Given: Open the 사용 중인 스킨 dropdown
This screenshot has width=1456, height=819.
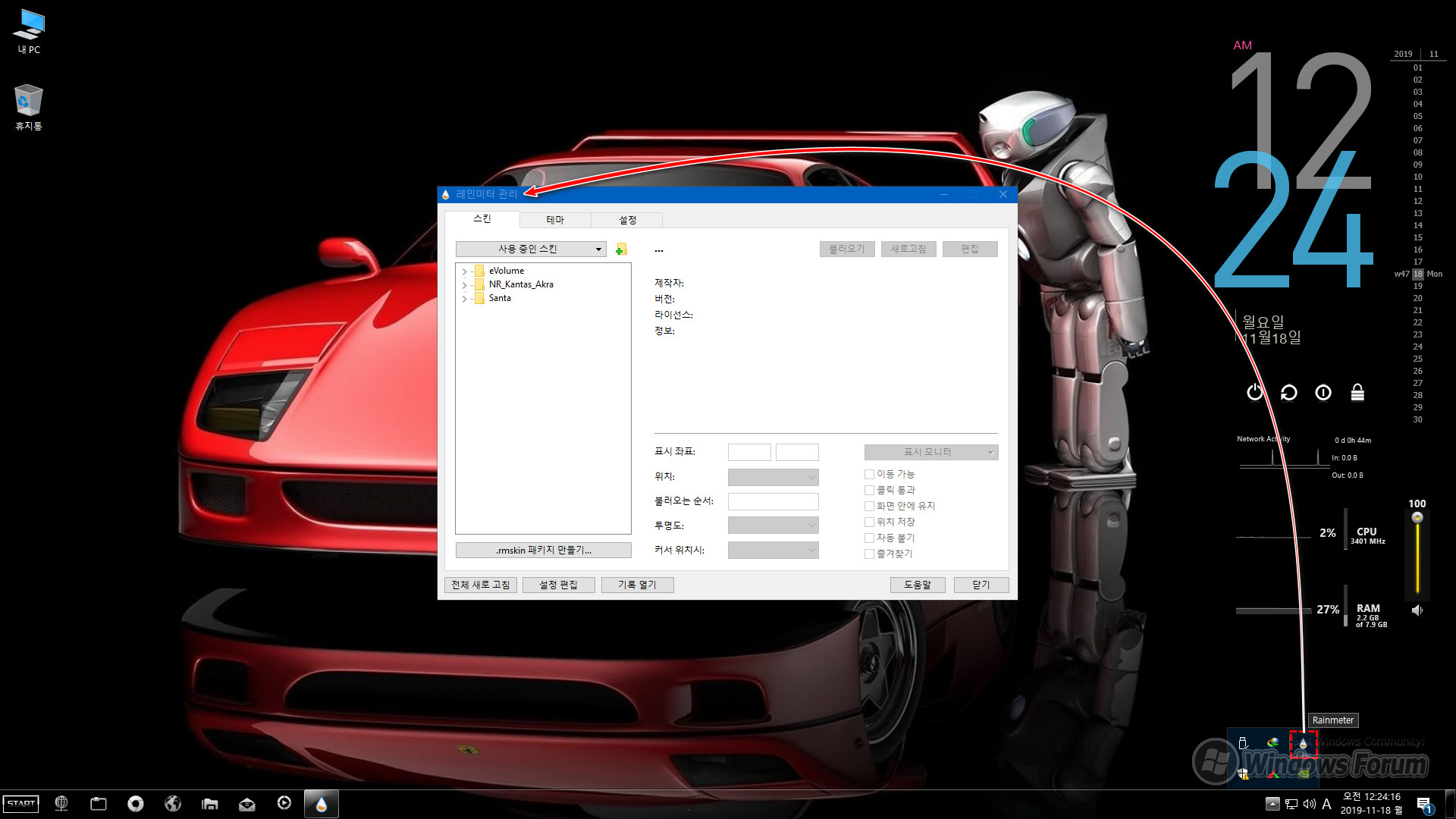Looking at the screenshot, I should click(x=531, y=249).
